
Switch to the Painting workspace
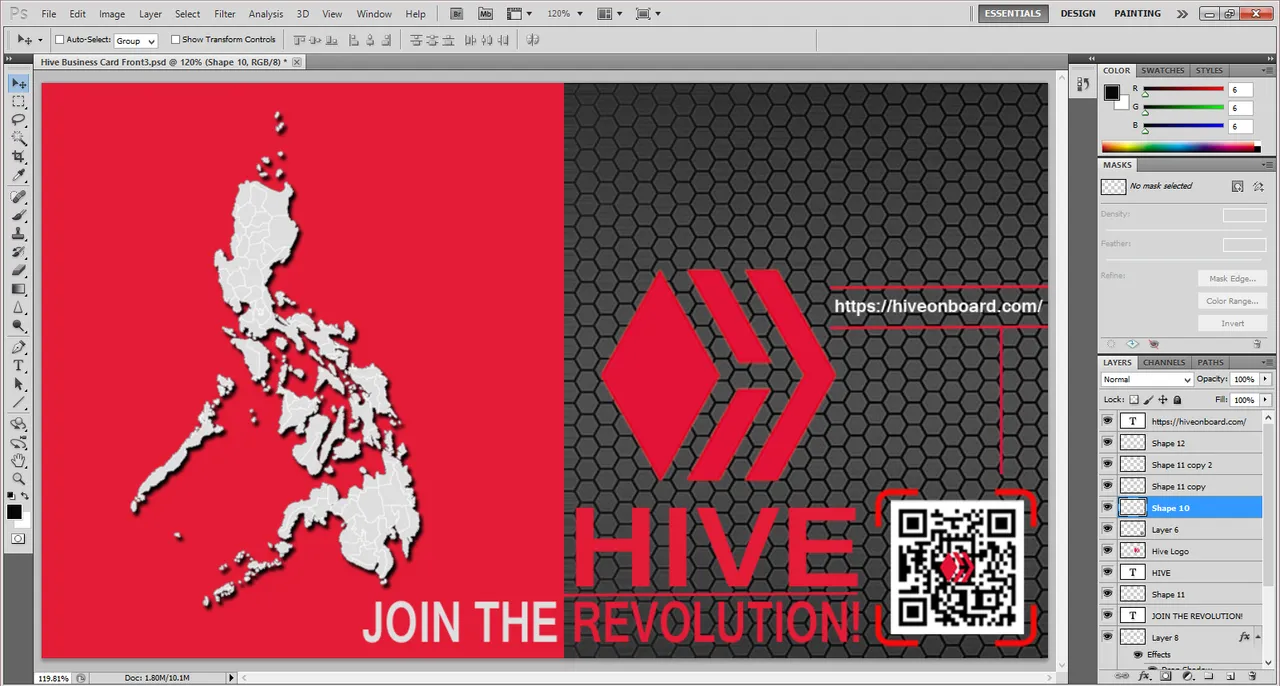point(1138,14)
